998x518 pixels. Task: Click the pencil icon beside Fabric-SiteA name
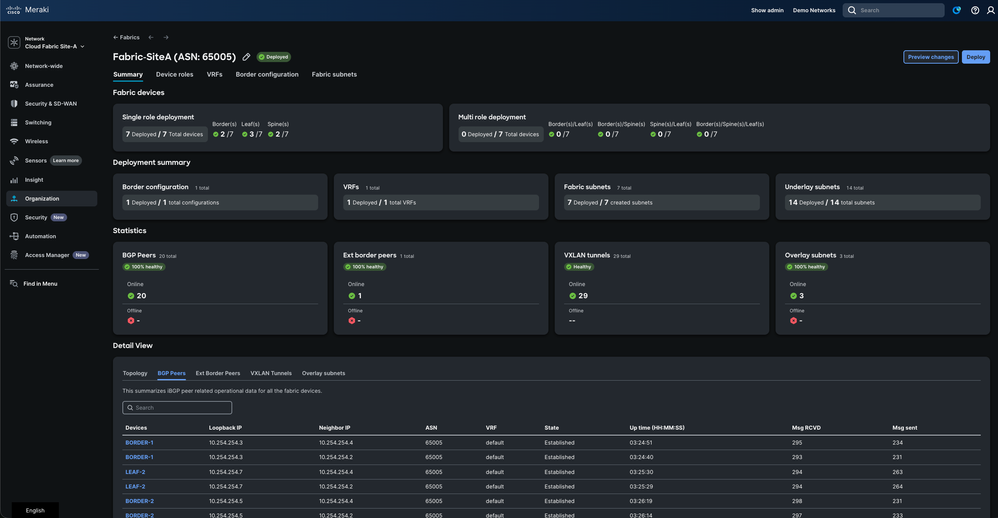(246, 57)
